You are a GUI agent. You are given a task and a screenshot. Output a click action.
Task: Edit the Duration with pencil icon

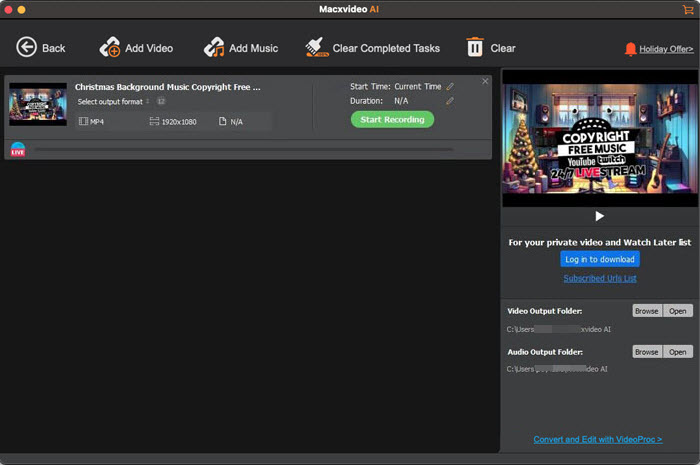[x=450, y=101]
